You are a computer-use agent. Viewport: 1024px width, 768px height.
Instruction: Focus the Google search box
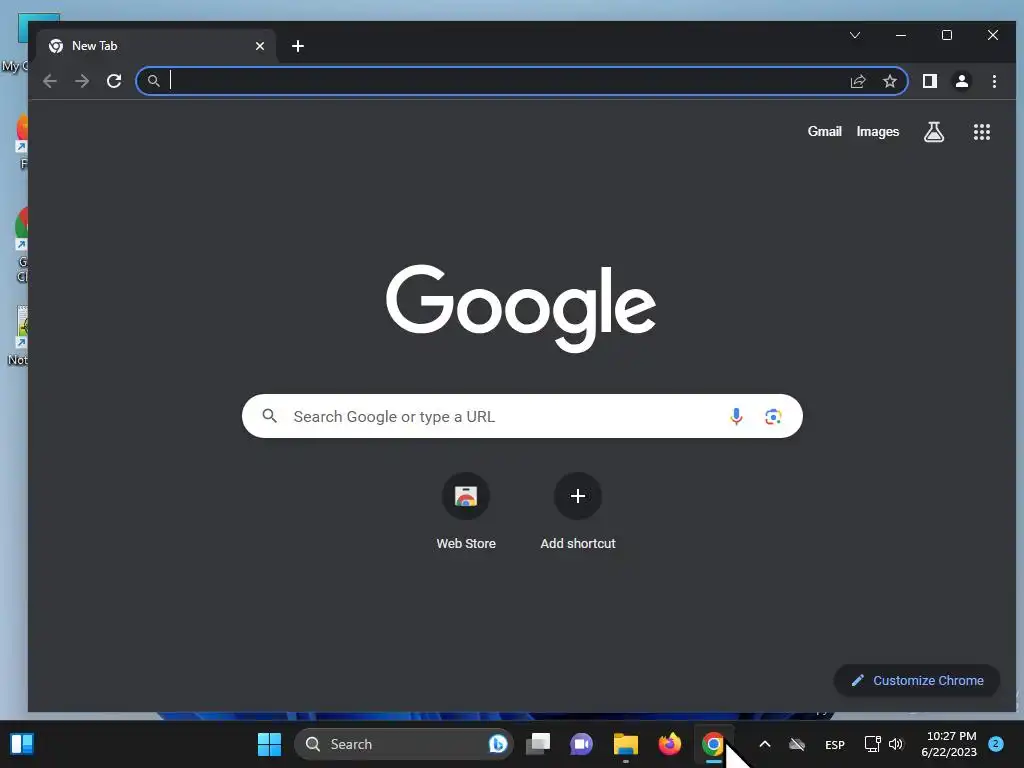point(522,416)
